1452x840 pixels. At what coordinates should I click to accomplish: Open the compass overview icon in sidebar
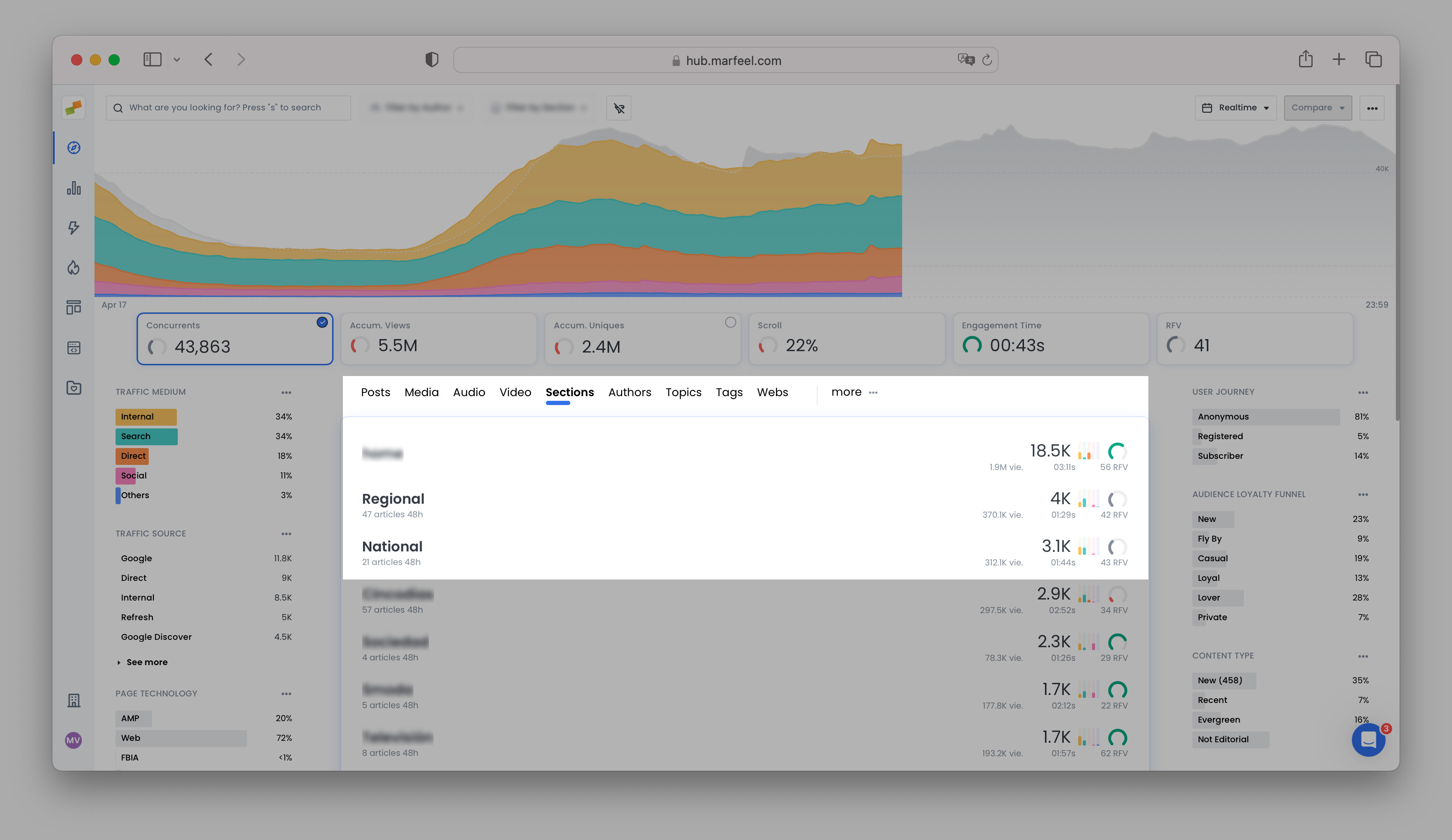pos(74,147)
